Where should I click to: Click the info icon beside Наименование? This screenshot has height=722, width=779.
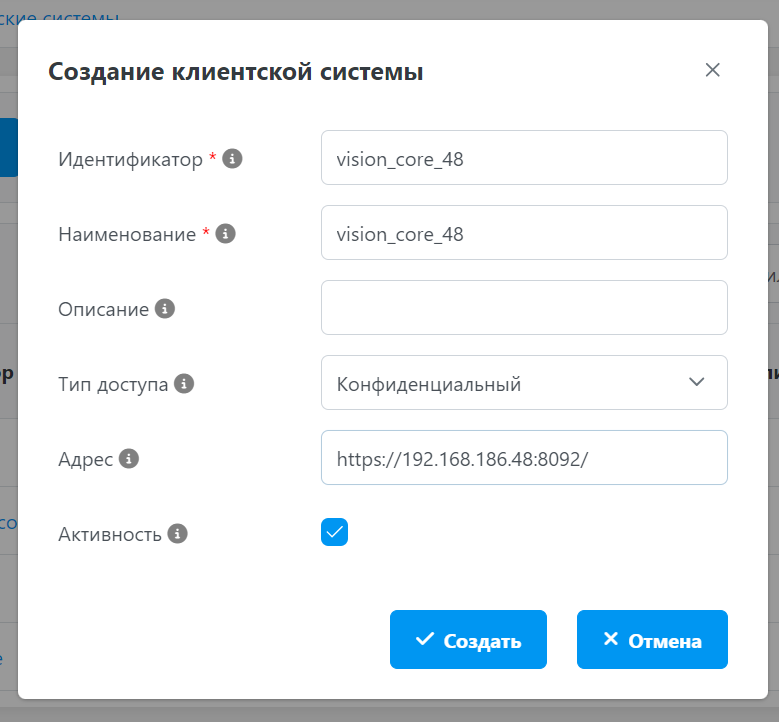click(225, 234)
